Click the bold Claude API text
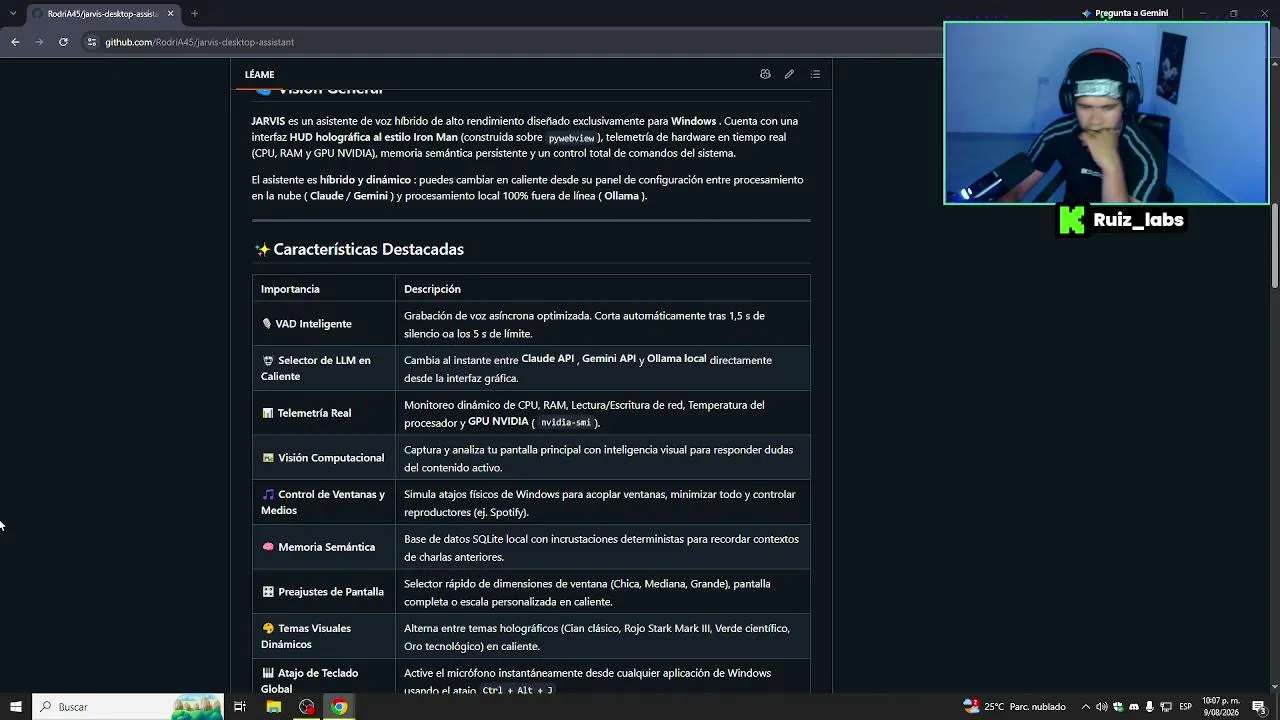The width and height of the screenshot is (1280, 720). (547, 358)
